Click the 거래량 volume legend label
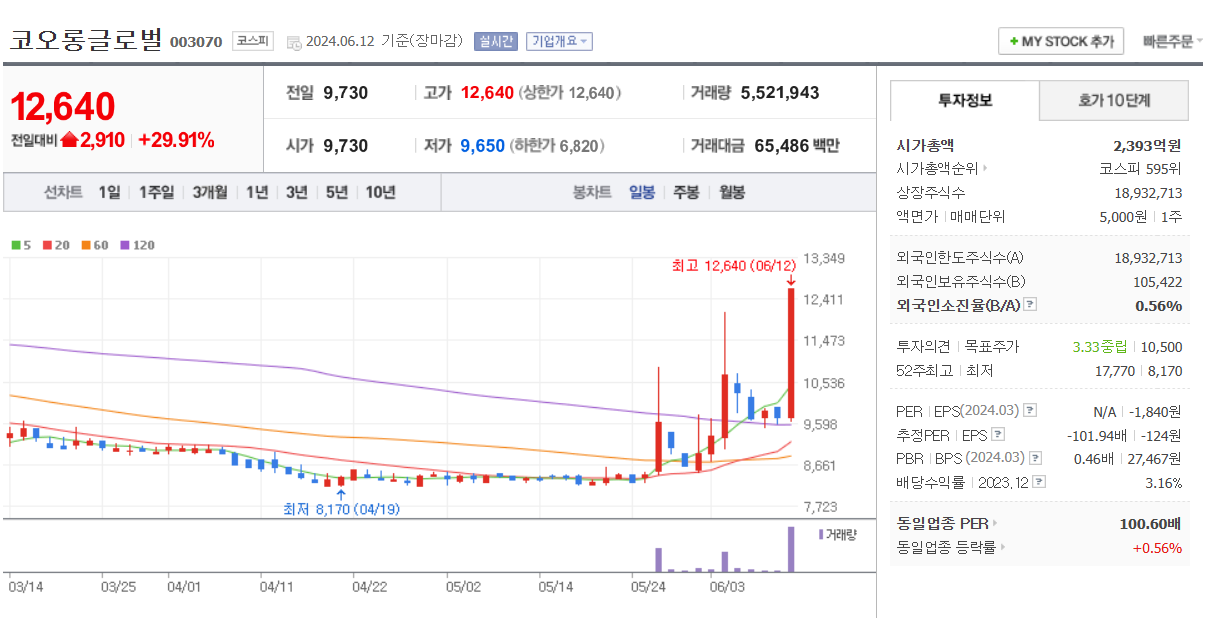The height and width of the screenshot is (618, 1206). 837,535
